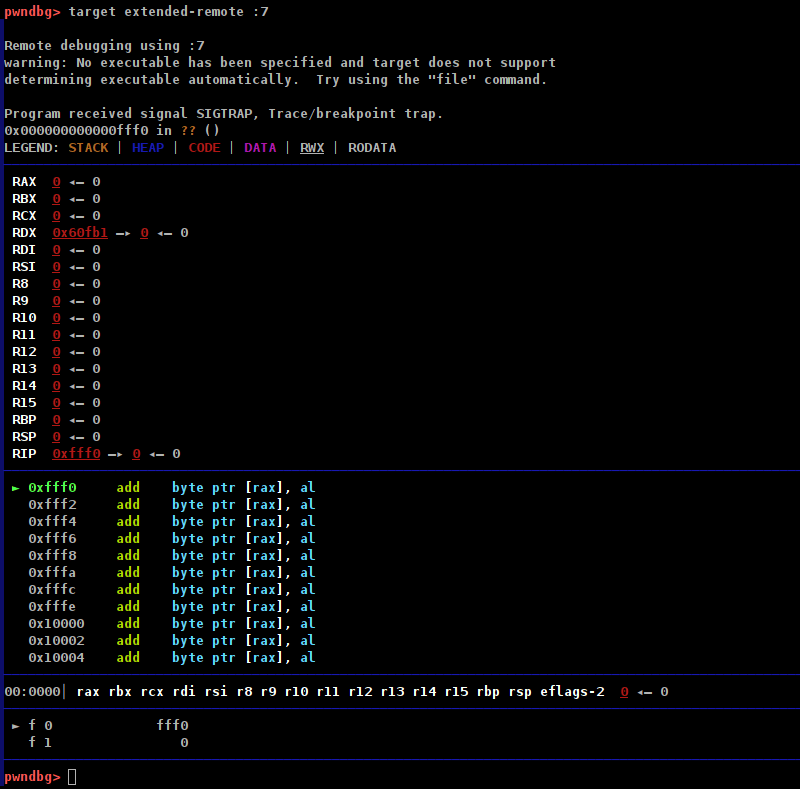Image resolution: width=800 pixels, height=789 pixels.
Task: Click disassembly address 0xfffa
Action: tap(52, 573)
